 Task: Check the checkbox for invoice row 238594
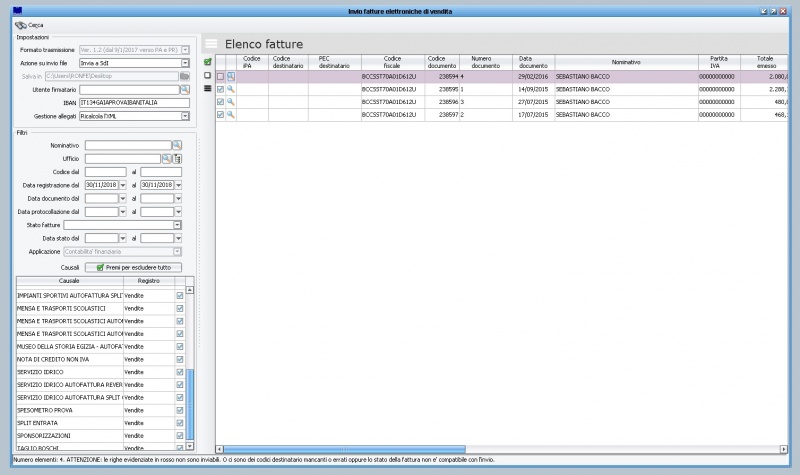[220, 76]
